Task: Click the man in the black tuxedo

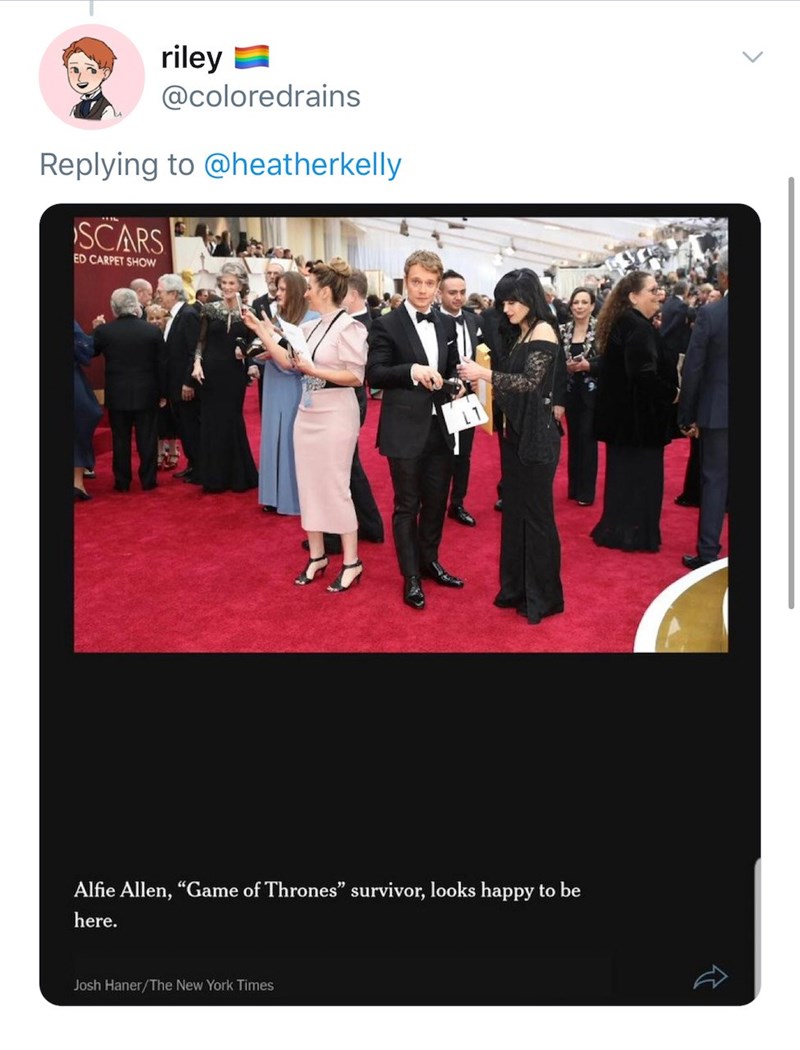Action: 415,420
